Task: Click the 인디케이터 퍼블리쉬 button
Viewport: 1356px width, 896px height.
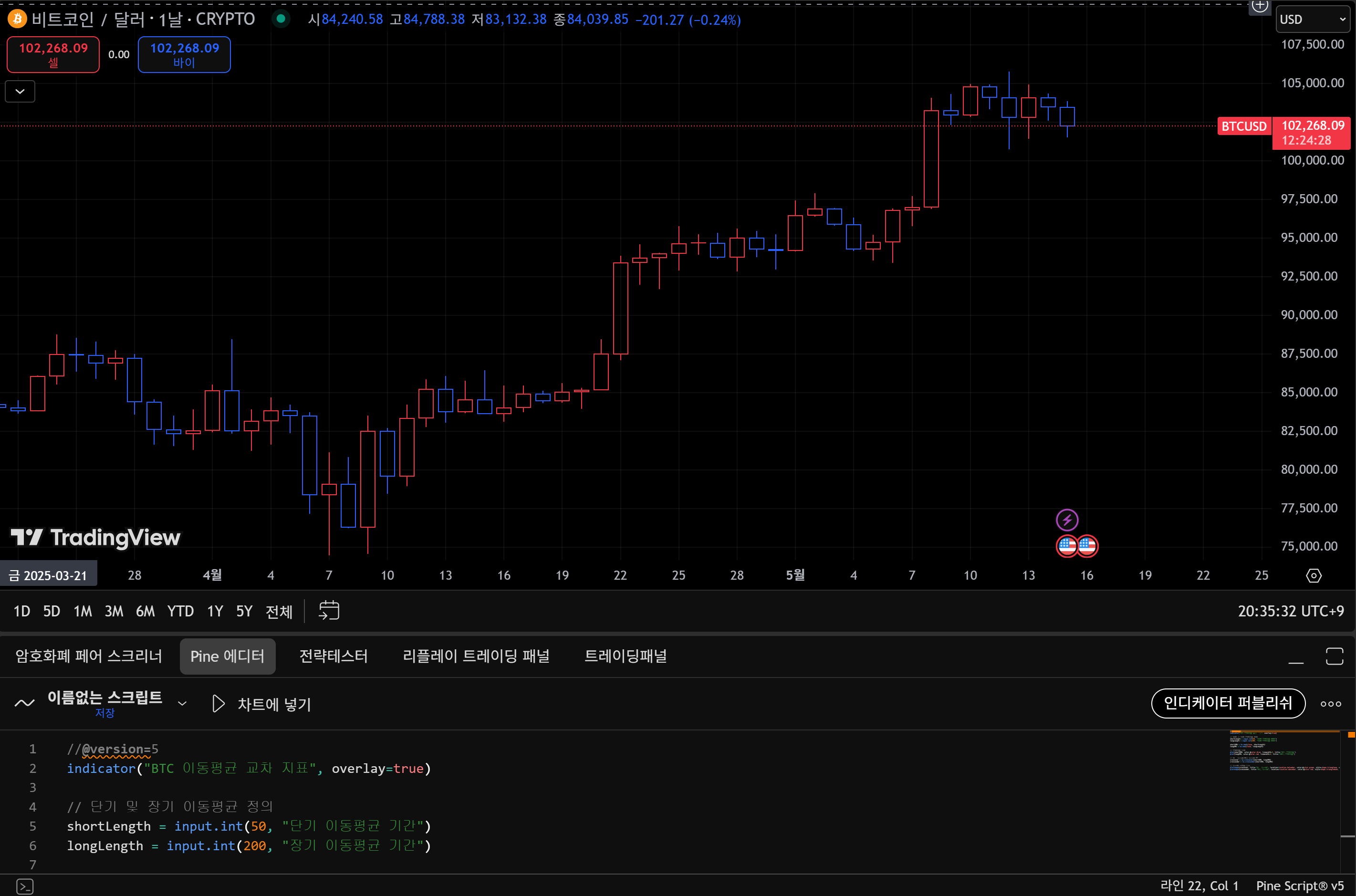Action: click(x=1228, y=703)
